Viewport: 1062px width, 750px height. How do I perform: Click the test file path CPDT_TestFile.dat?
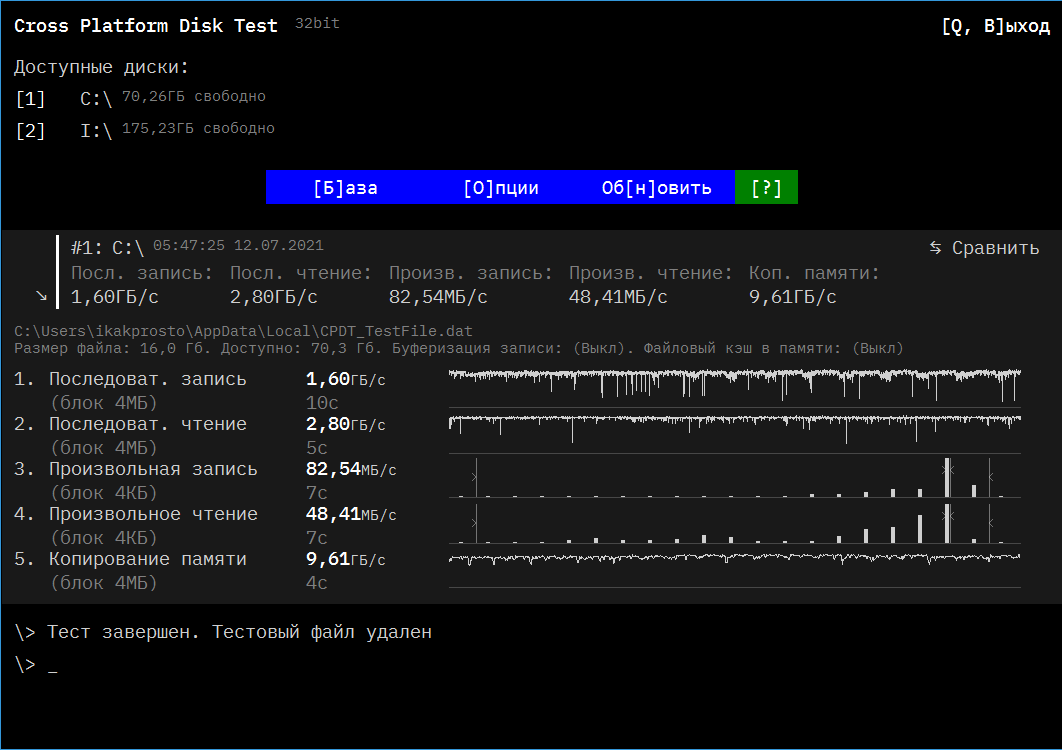point(243,331)
